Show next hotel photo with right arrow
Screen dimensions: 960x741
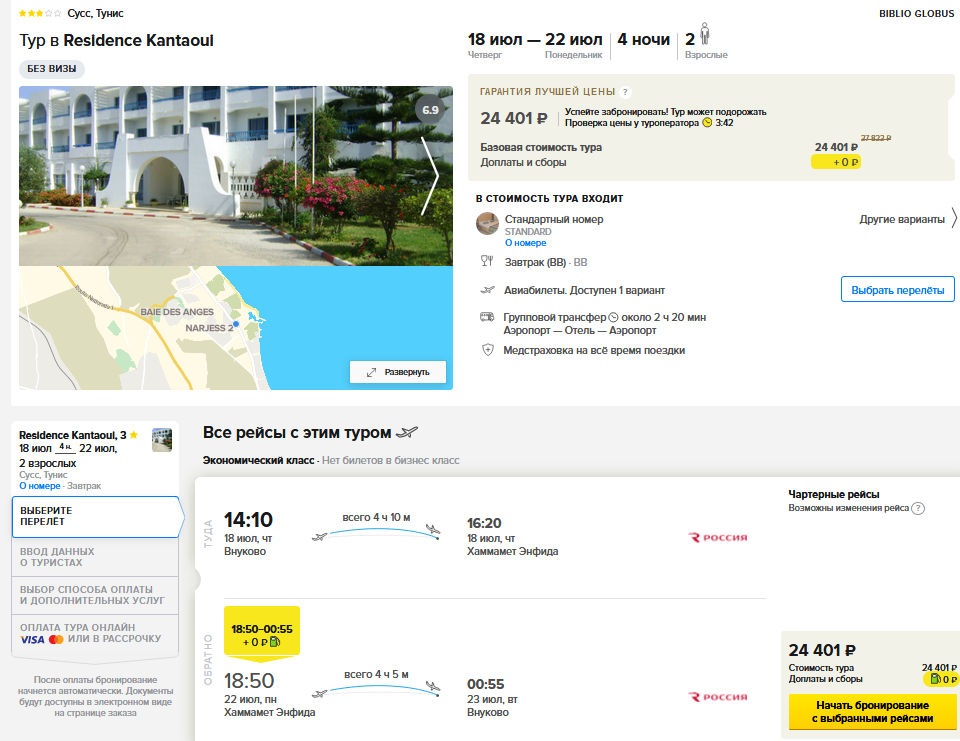[430, 175]
